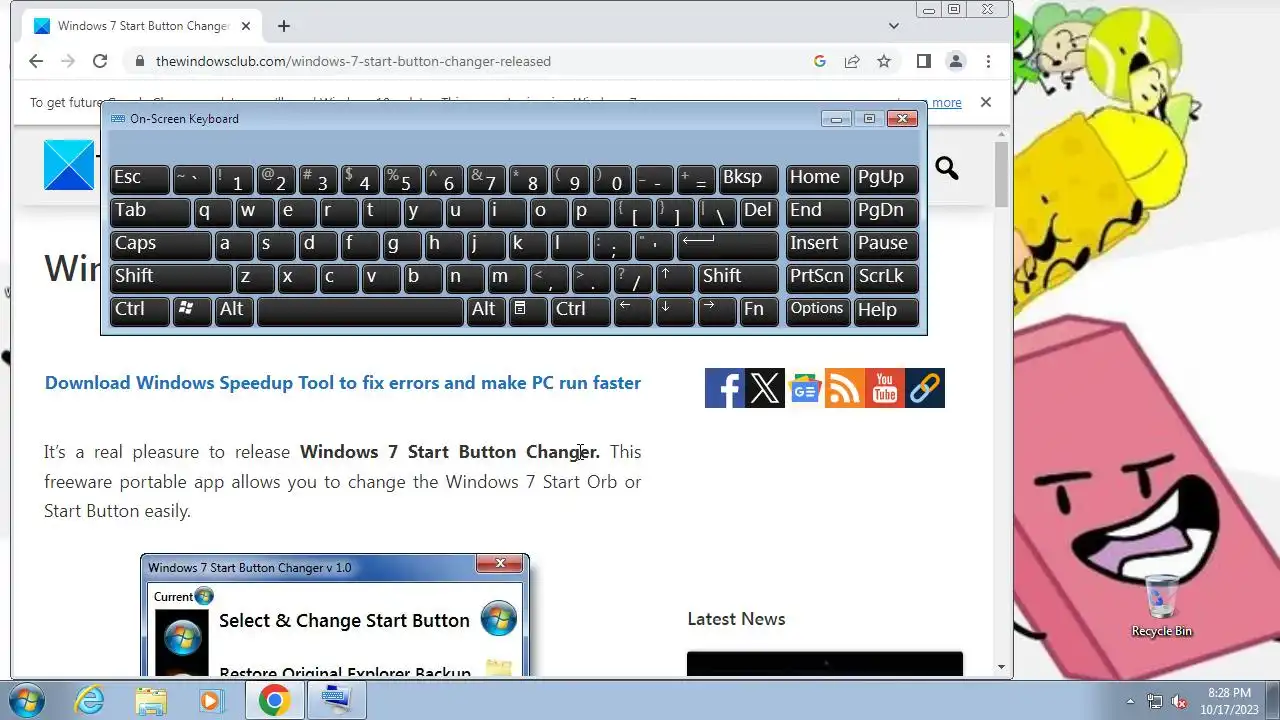The width and height of the screenshot is (1280, 720).
Task: Open the Windows Start orb
Action: (x=25, y=701)
